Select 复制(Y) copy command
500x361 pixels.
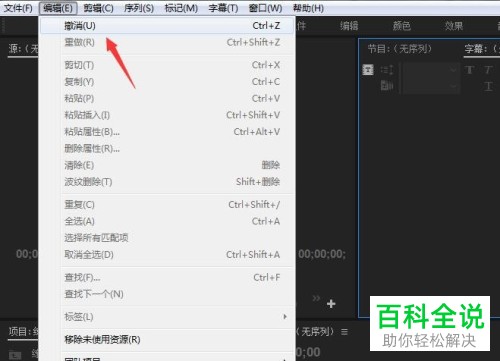click(167, 82)
